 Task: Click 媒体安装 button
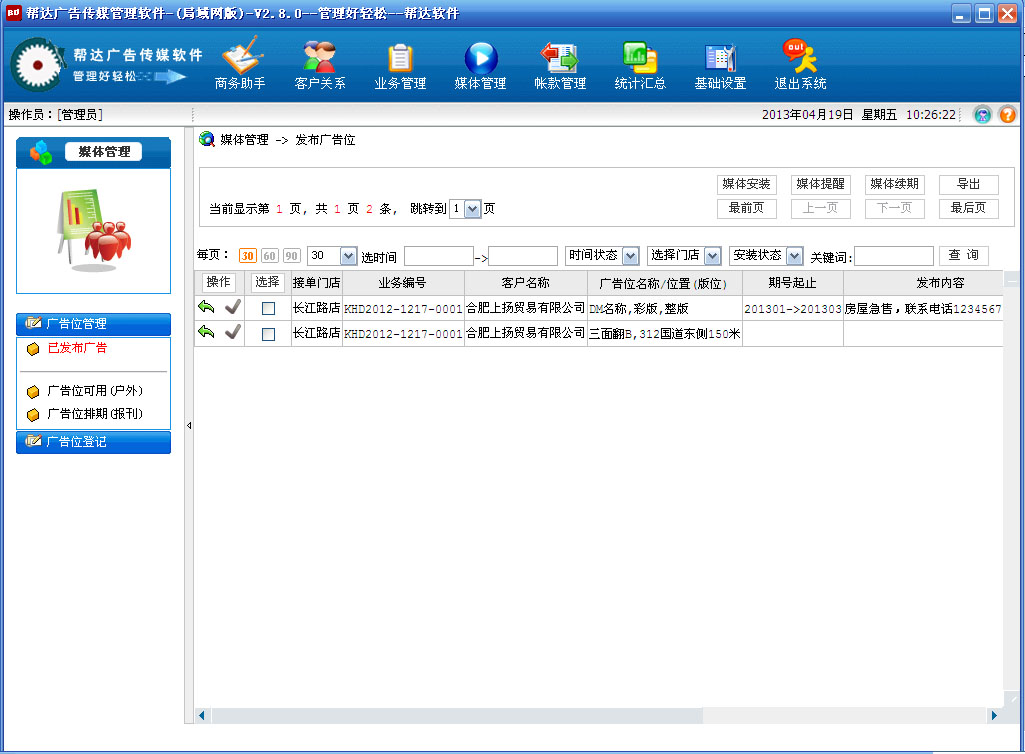tap(747, 184)
